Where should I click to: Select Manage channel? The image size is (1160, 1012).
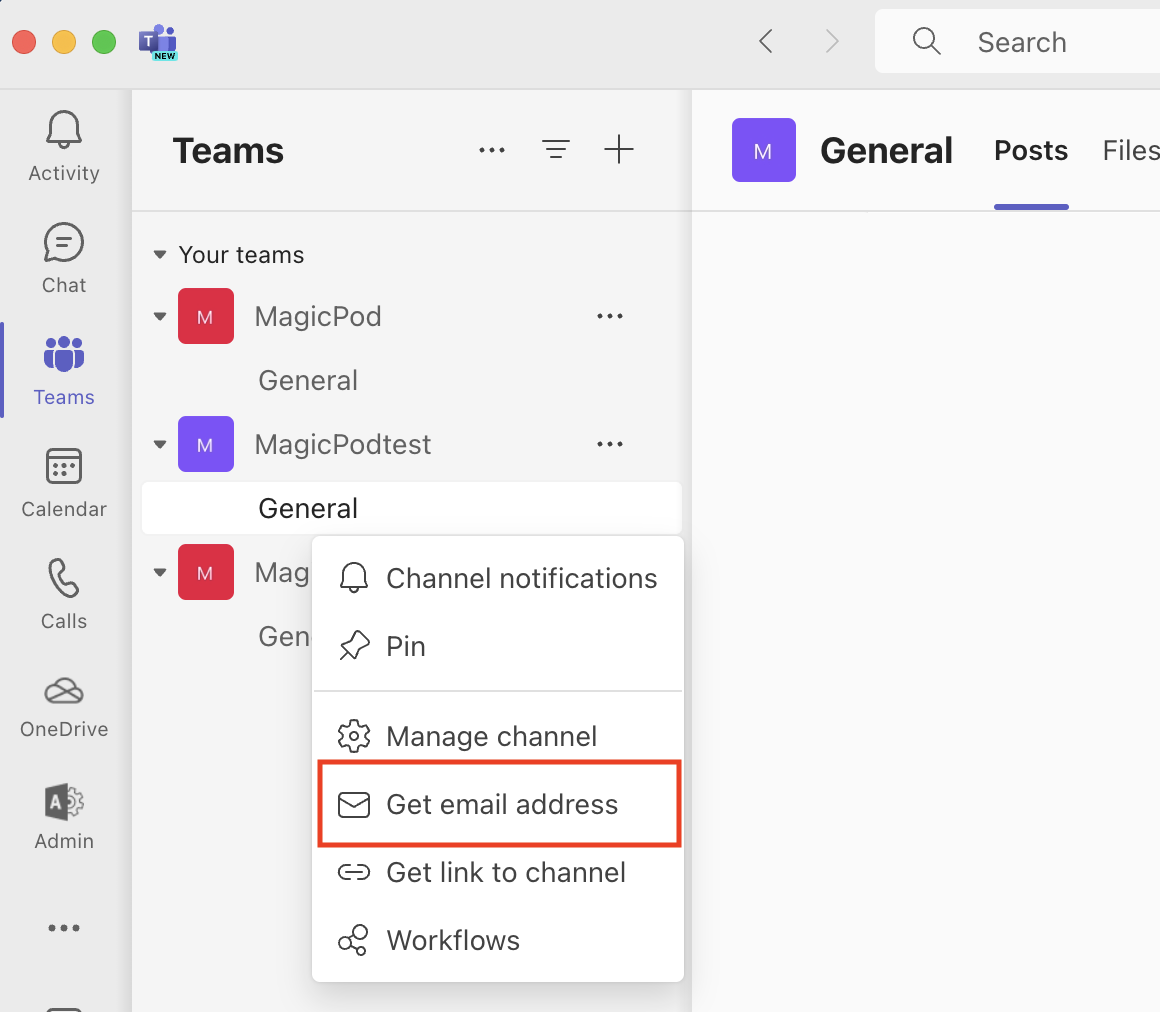tap(498, 737)
